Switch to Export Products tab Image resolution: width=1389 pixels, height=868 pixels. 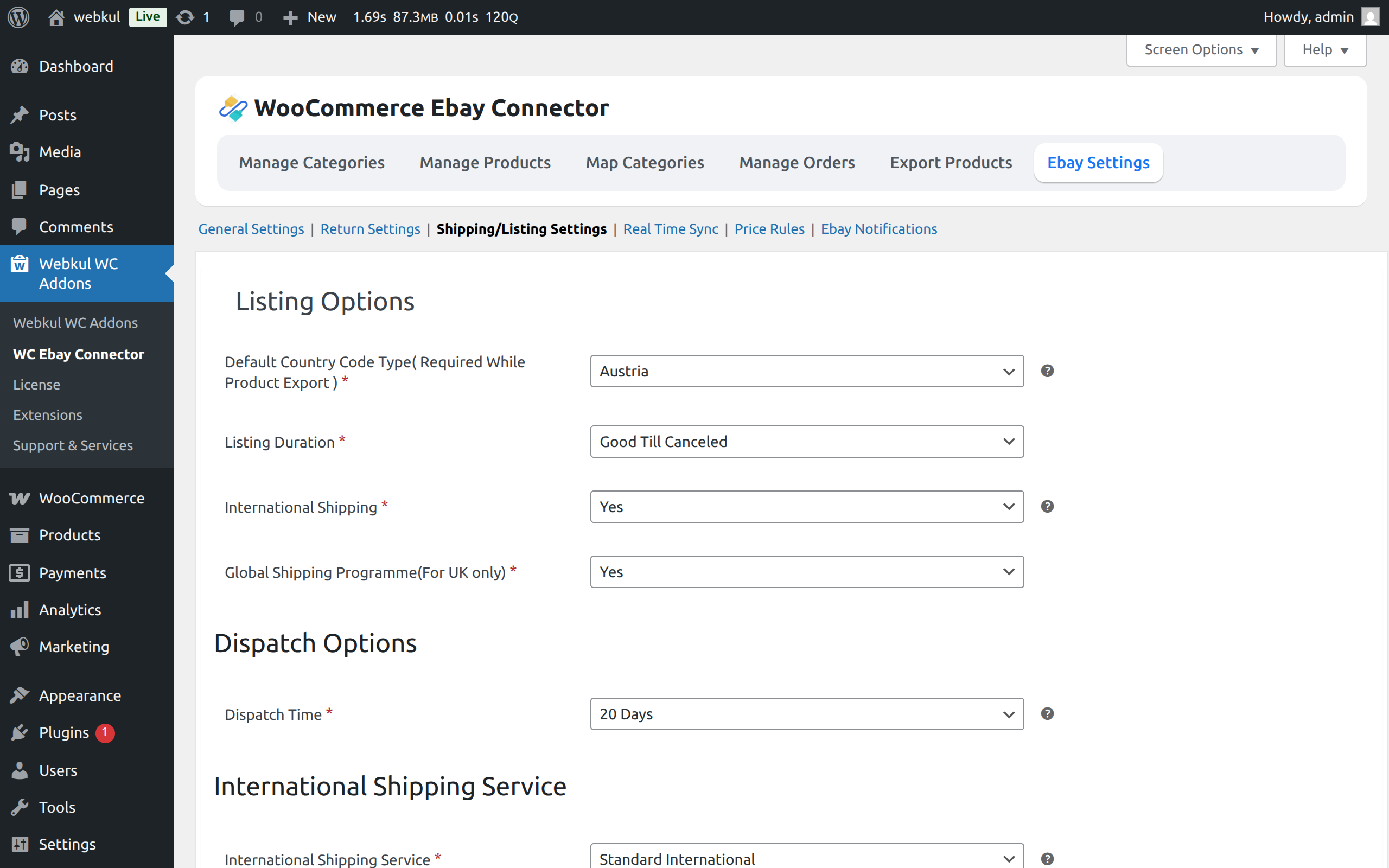[x=951, y=162]
